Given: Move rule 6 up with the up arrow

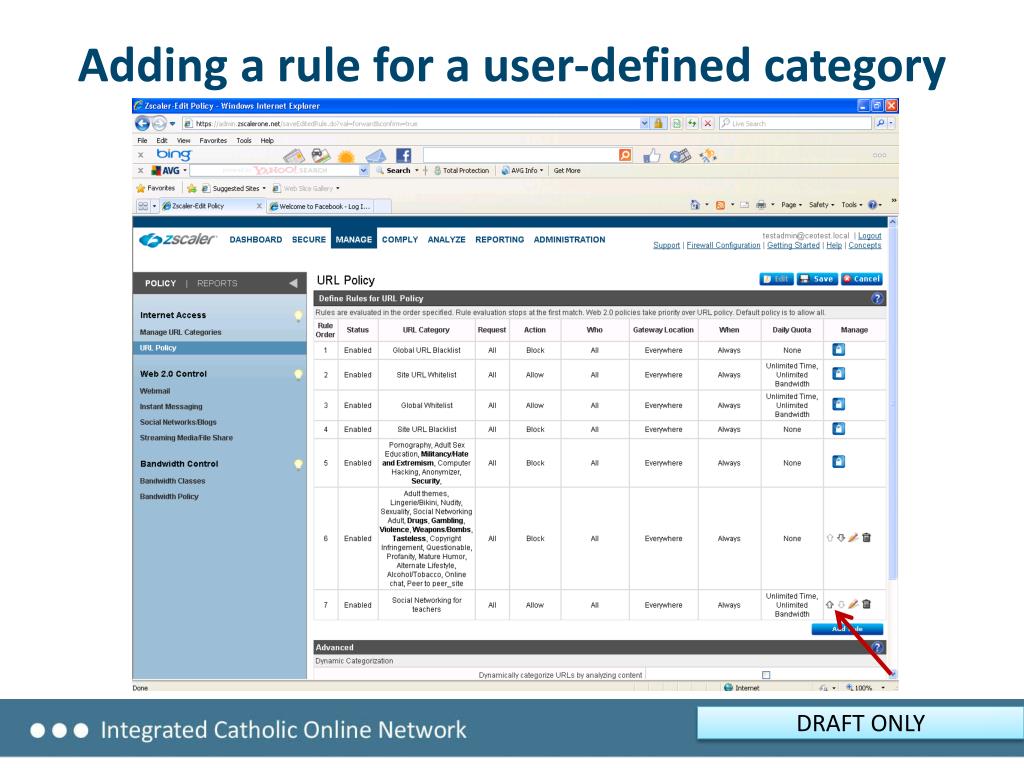Looking at the screenshot, I should click(829, 538).
